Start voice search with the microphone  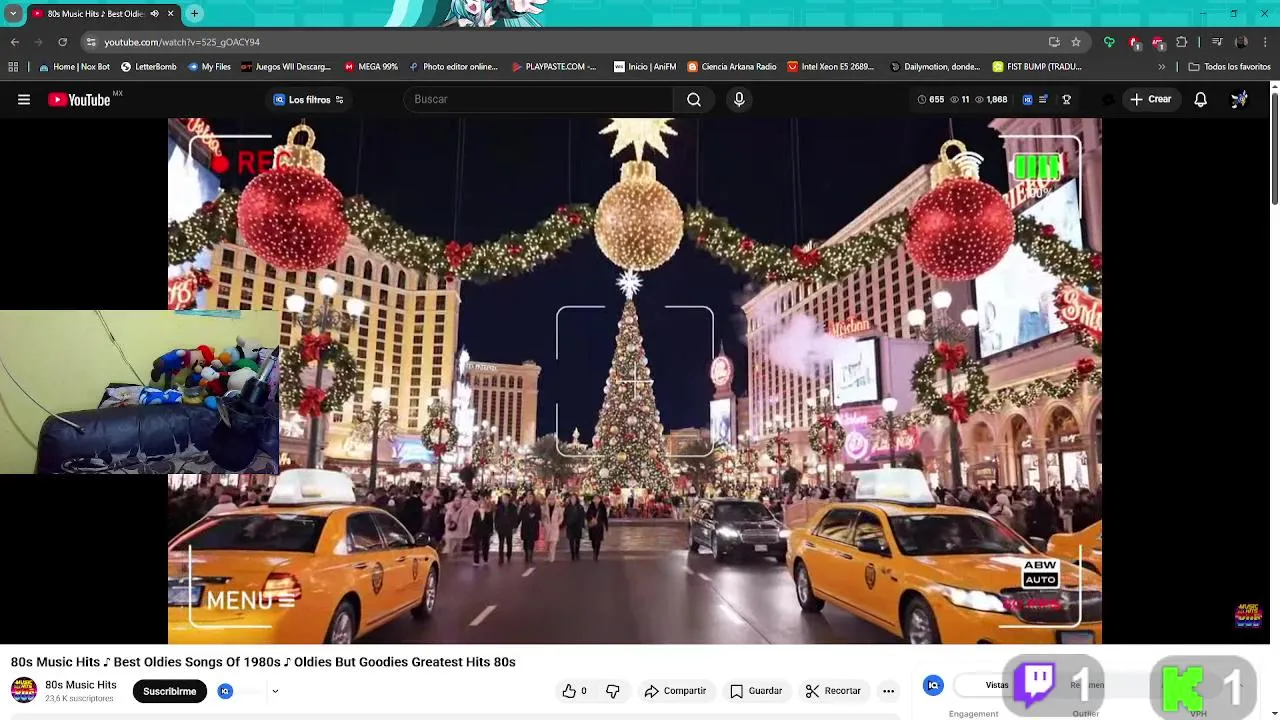[739, 99]
